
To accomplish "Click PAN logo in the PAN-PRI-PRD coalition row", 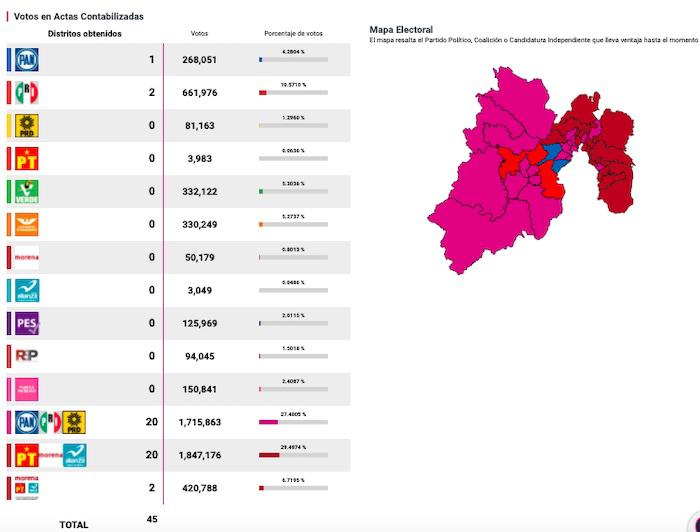I will [27, 423].
